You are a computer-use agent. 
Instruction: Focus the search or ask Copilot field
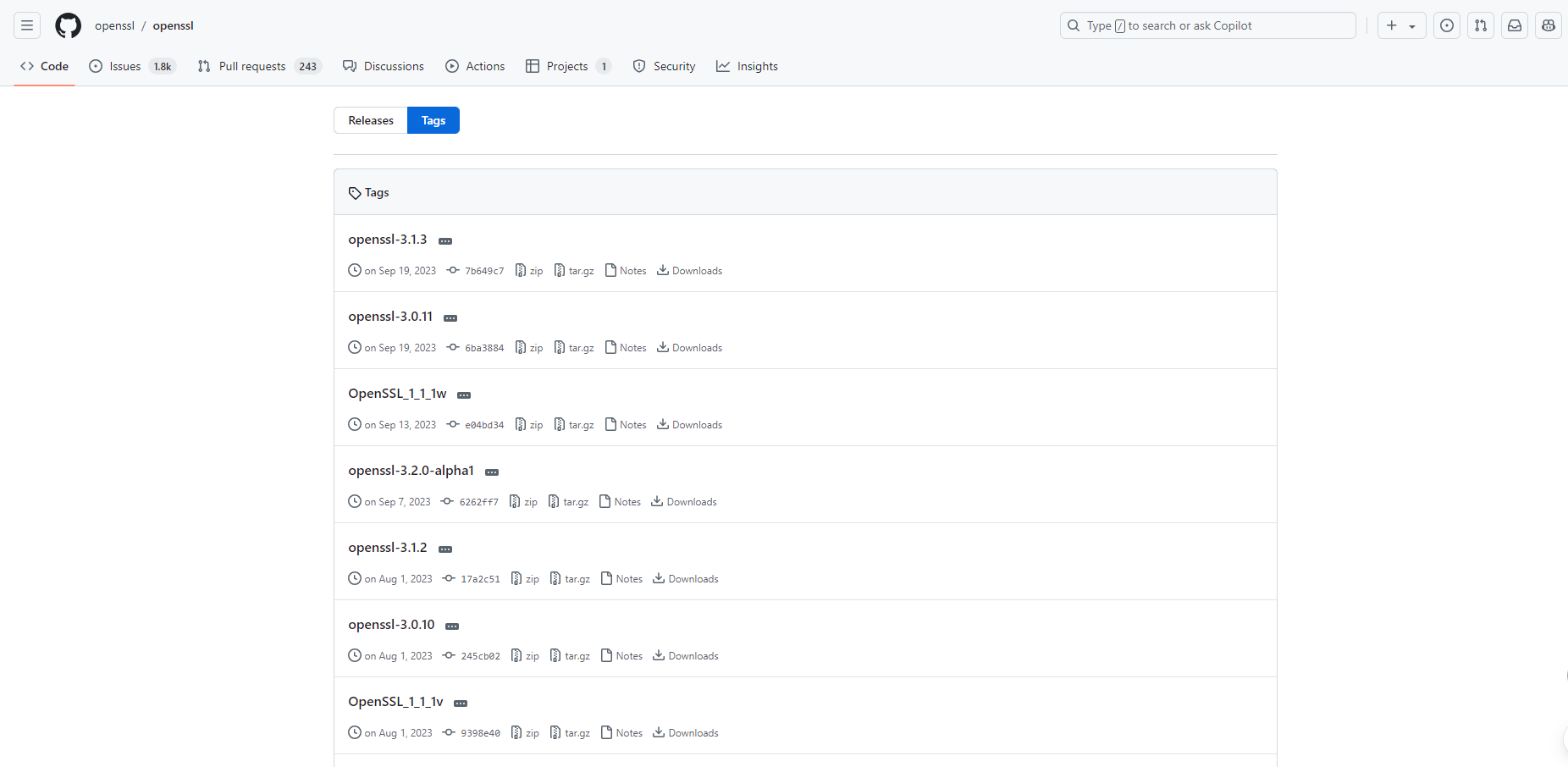pyautogui.click(x=1207, y=25)
